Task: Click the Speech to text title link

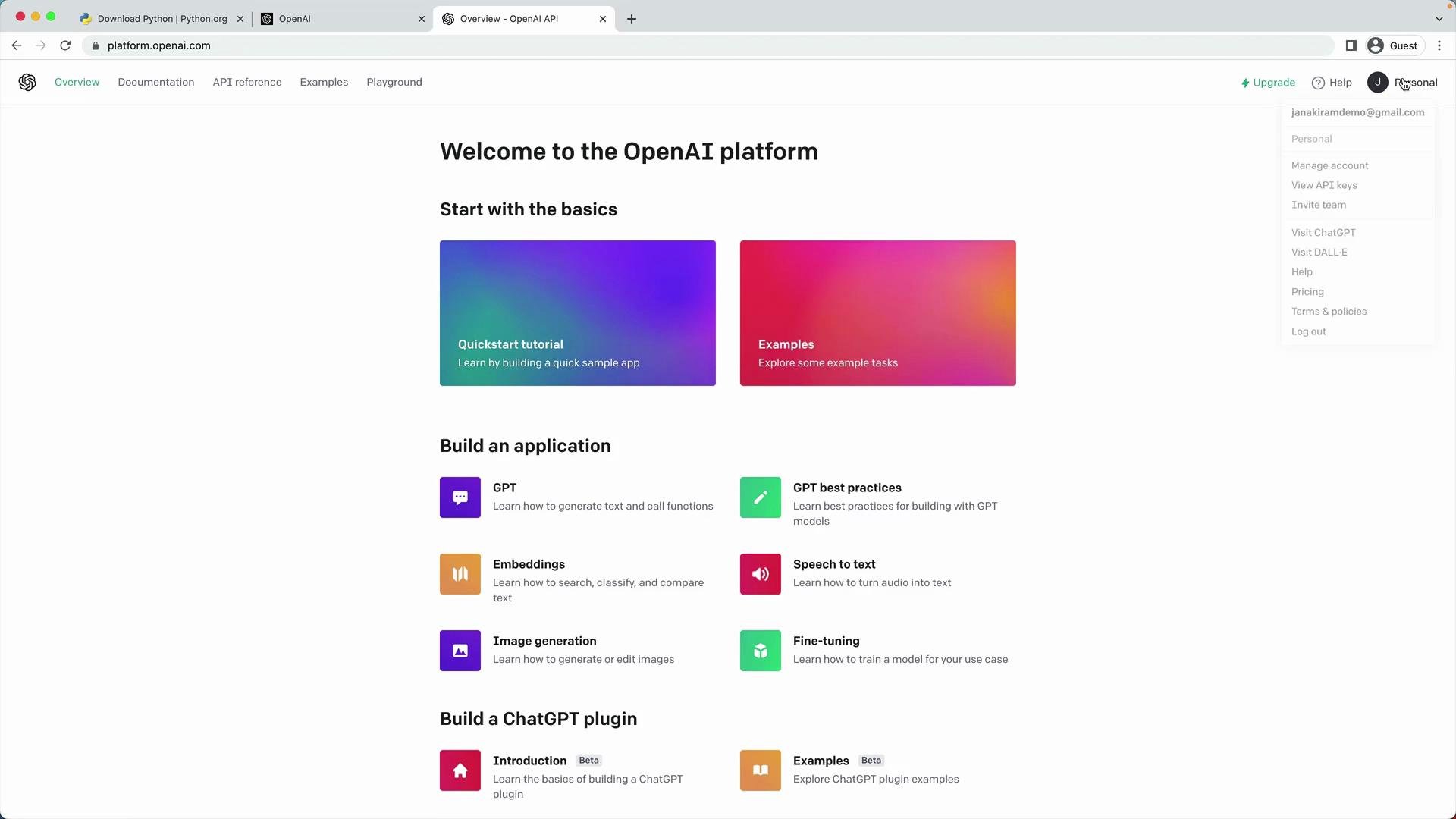Action: (834, 564)
